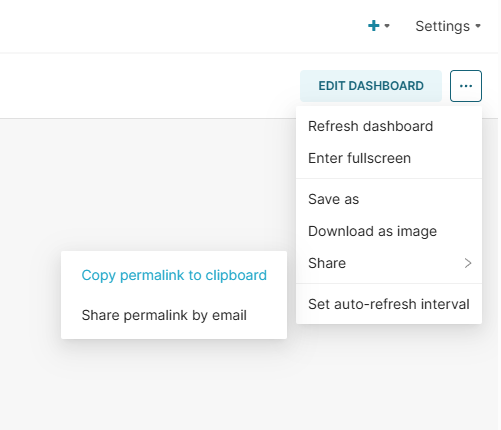Viewport: 501px width, 430px height.
Task: Copy permalink to clipboard
Action: 174,275
